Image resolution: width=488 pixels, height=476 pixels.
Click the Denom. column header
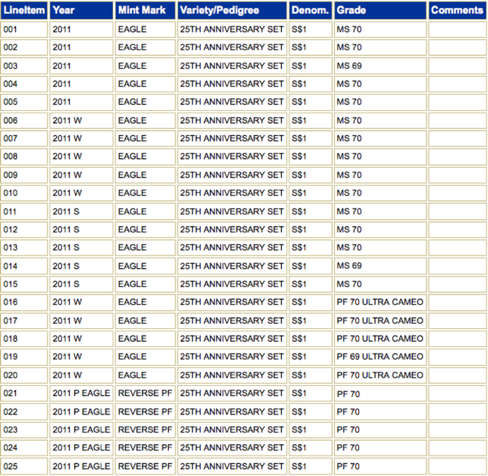[x=310, y=10]
